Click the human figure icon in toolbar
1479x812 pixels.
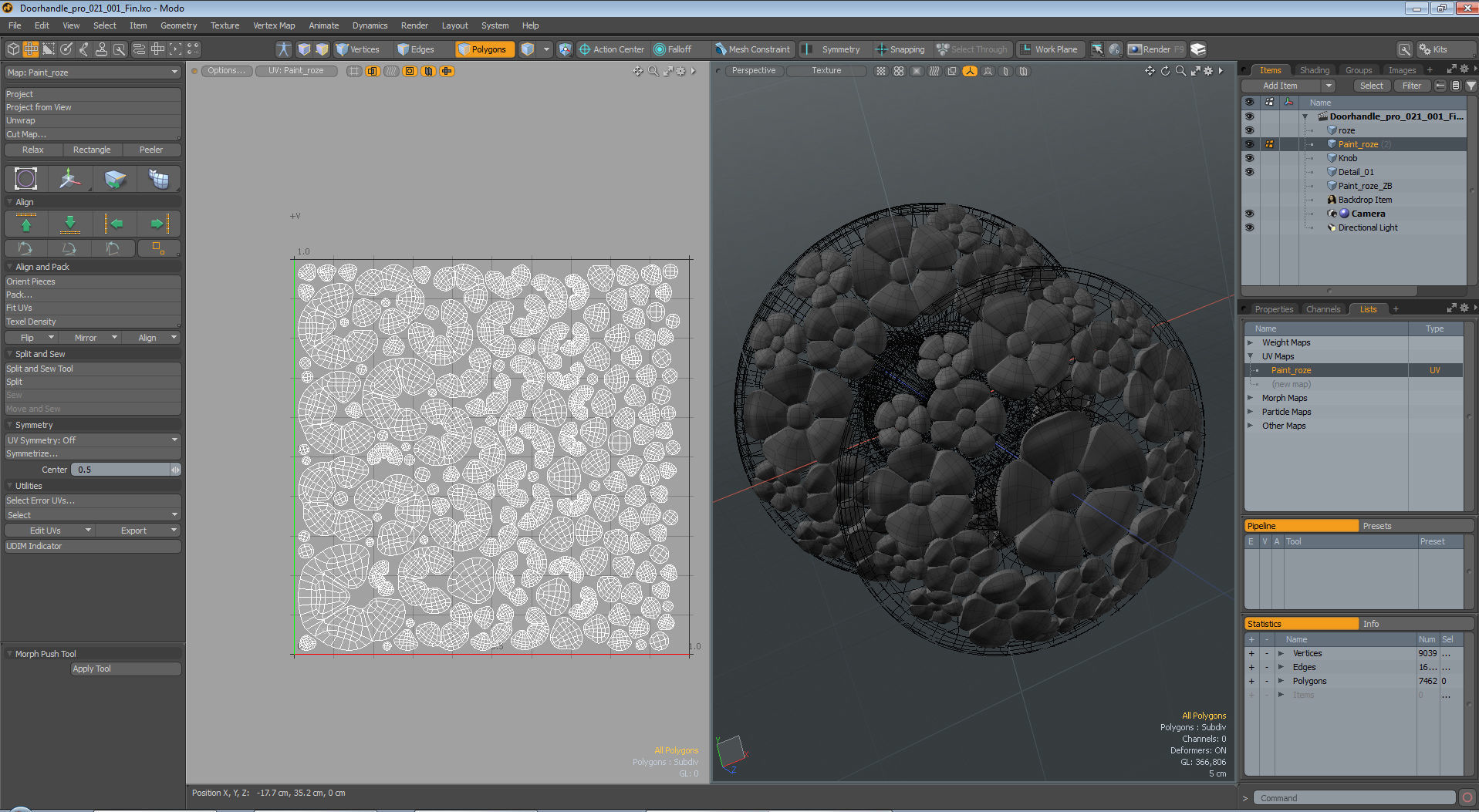tap(284, 49)
